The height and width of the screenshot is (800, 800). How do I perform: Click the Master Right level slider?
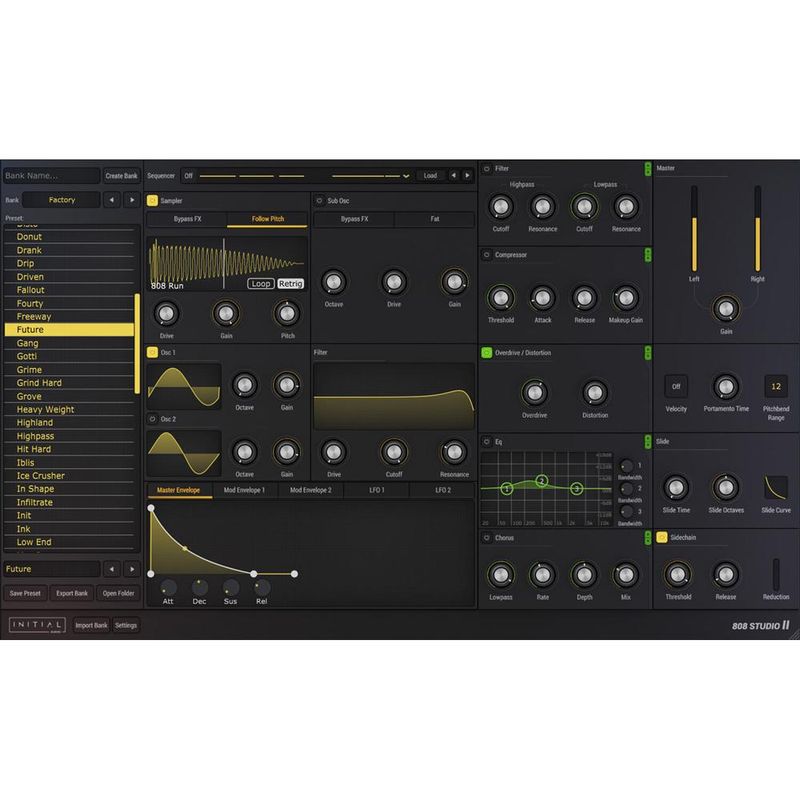(758, 229)
